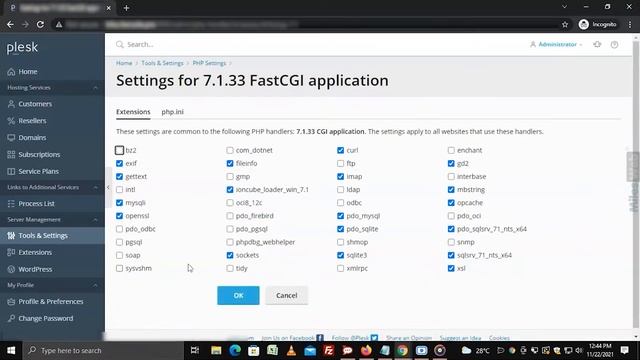The image size is (640, 360).
Task: Open a new browser tab
Action: (x=127, y=8)
